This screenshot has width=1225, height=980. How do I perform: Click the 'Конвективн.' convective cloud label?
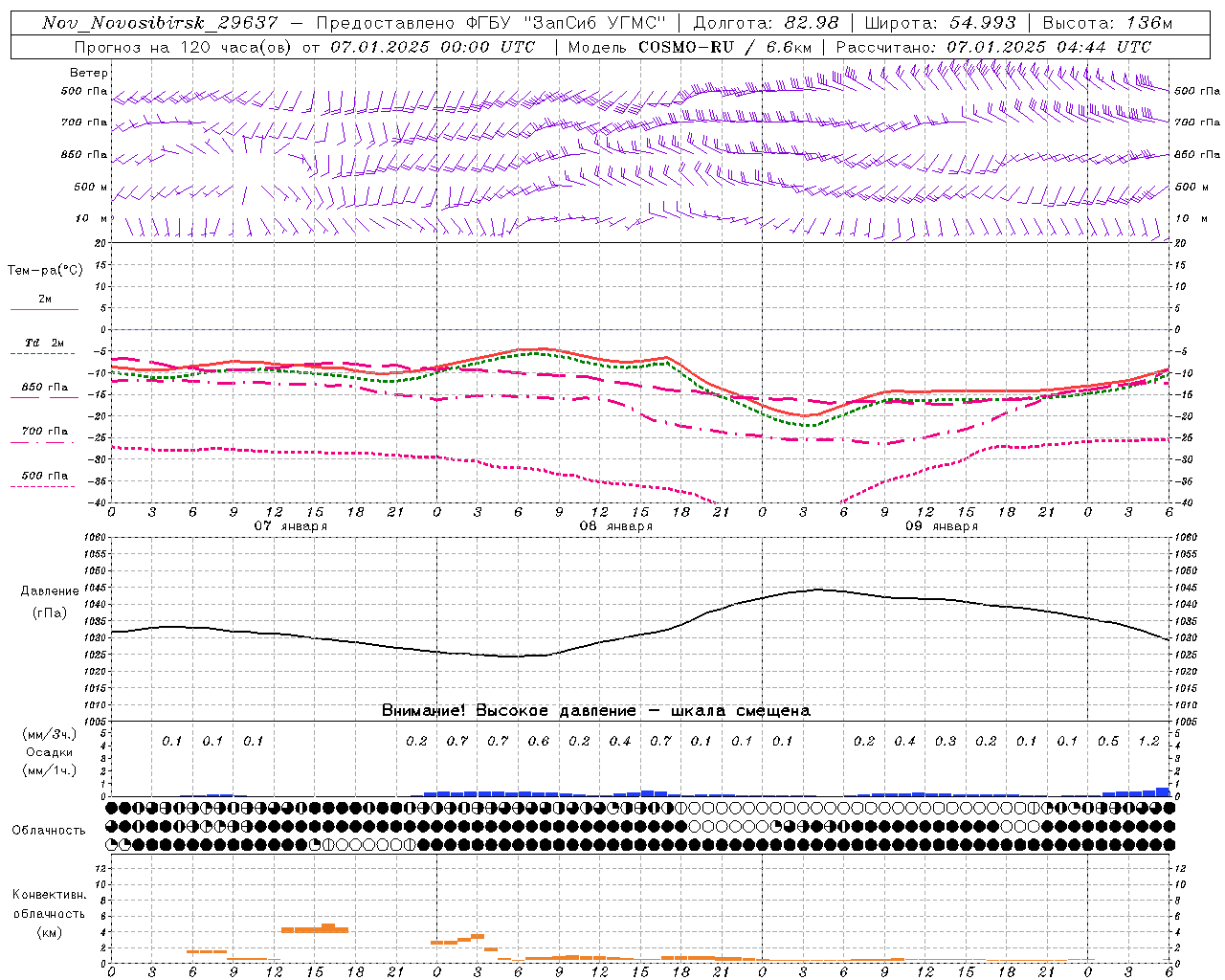coord(49,895)
